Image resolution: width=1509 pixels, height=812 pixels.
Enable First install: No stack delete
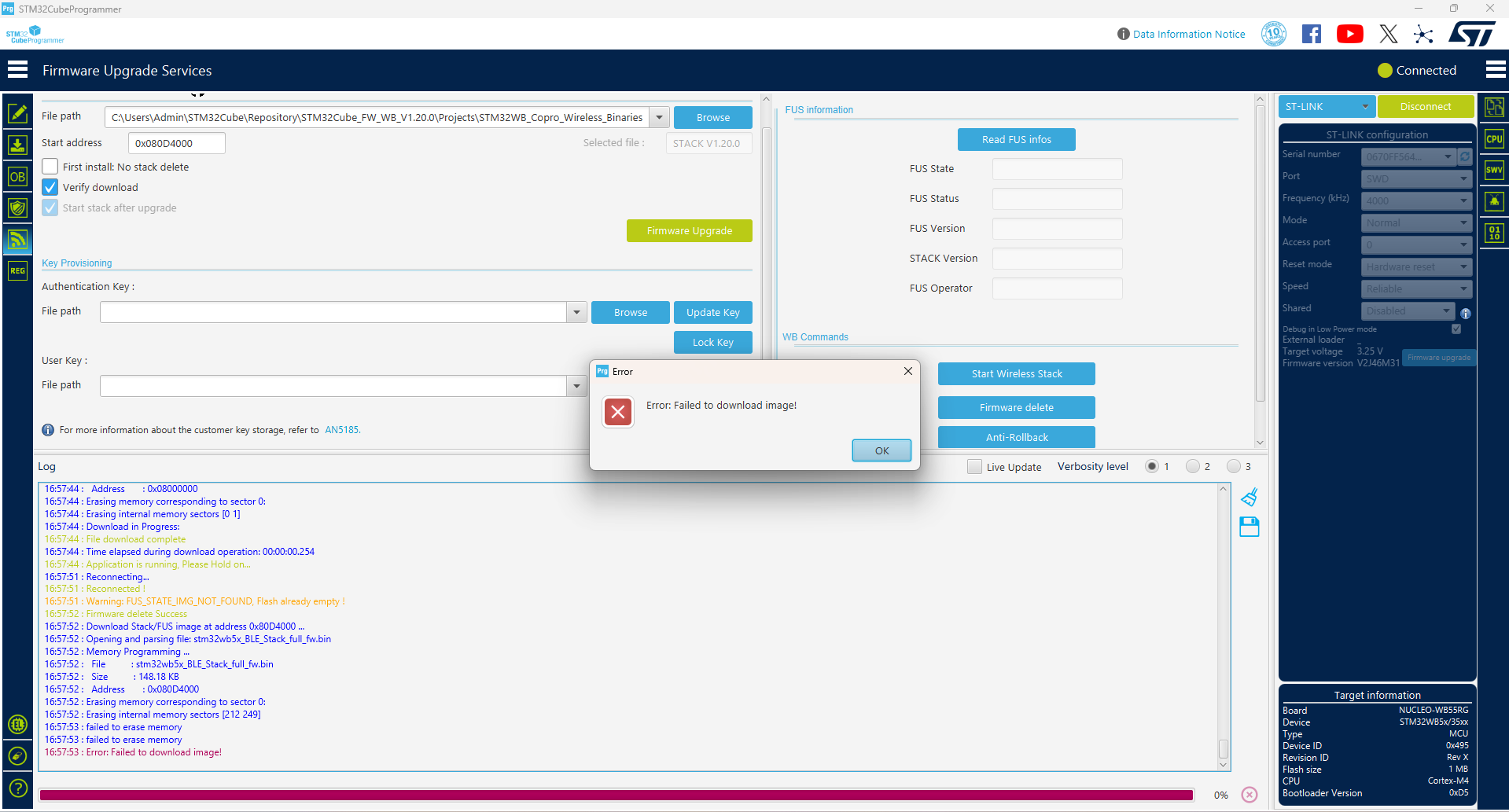[x=50, y=167]
